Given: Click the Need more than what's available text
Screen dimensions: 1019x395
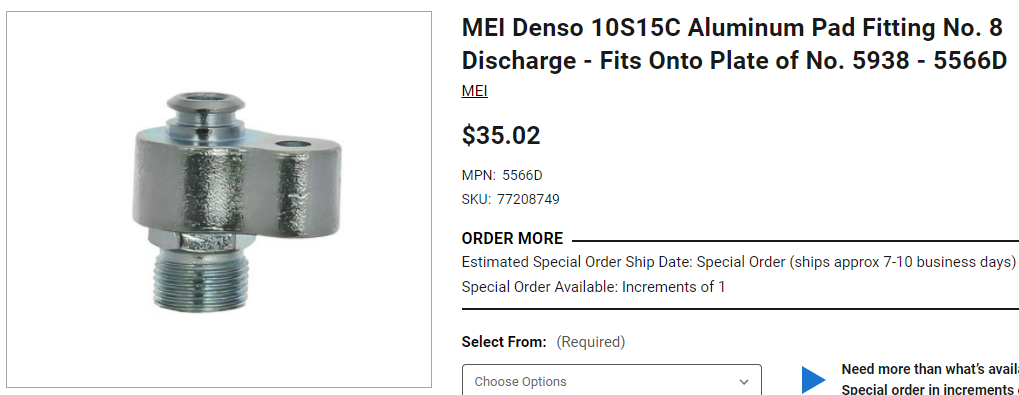Looking at the screenshot, I should point(930,370).
